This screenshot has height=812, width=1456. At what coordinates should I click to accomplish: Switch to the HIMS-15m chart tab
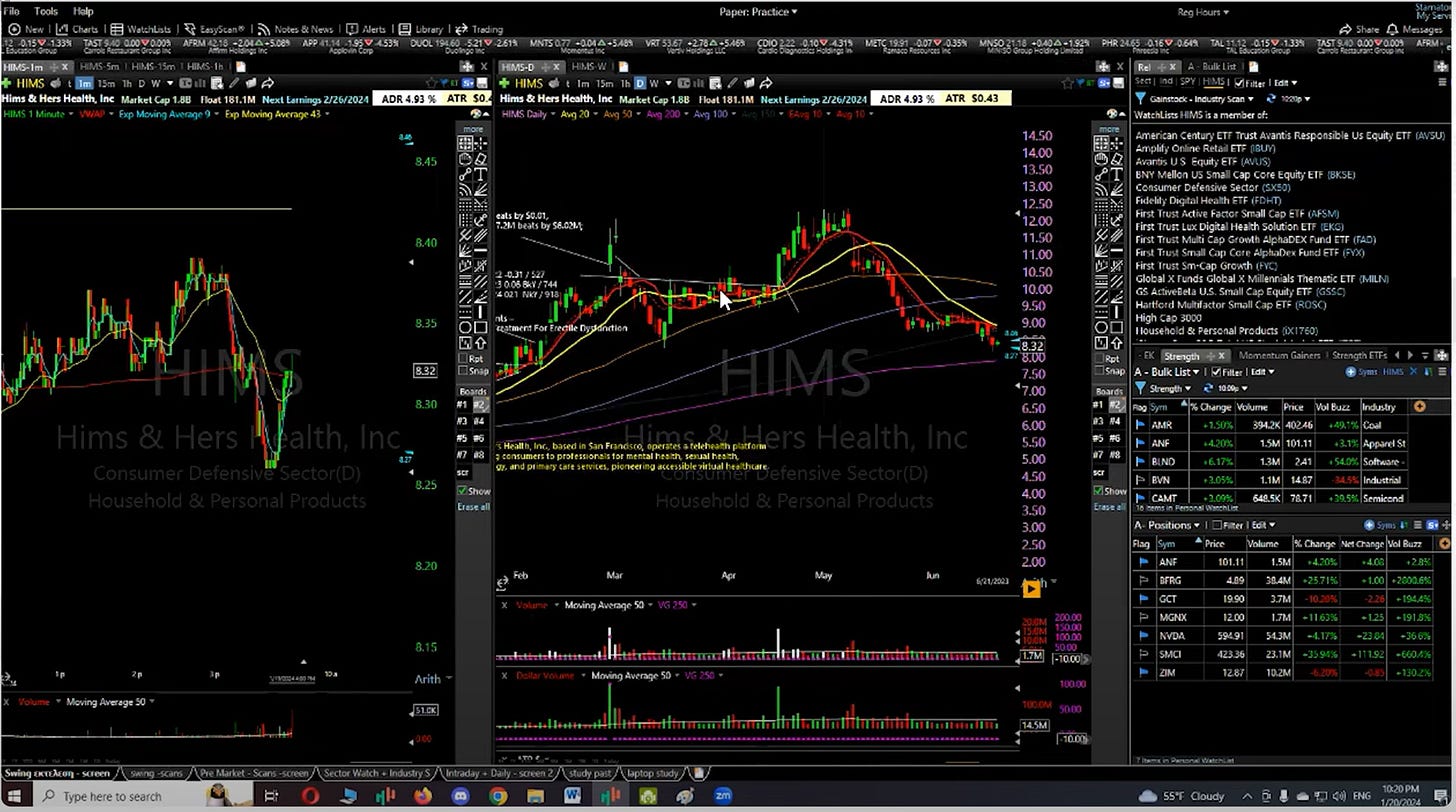[153, 67]
